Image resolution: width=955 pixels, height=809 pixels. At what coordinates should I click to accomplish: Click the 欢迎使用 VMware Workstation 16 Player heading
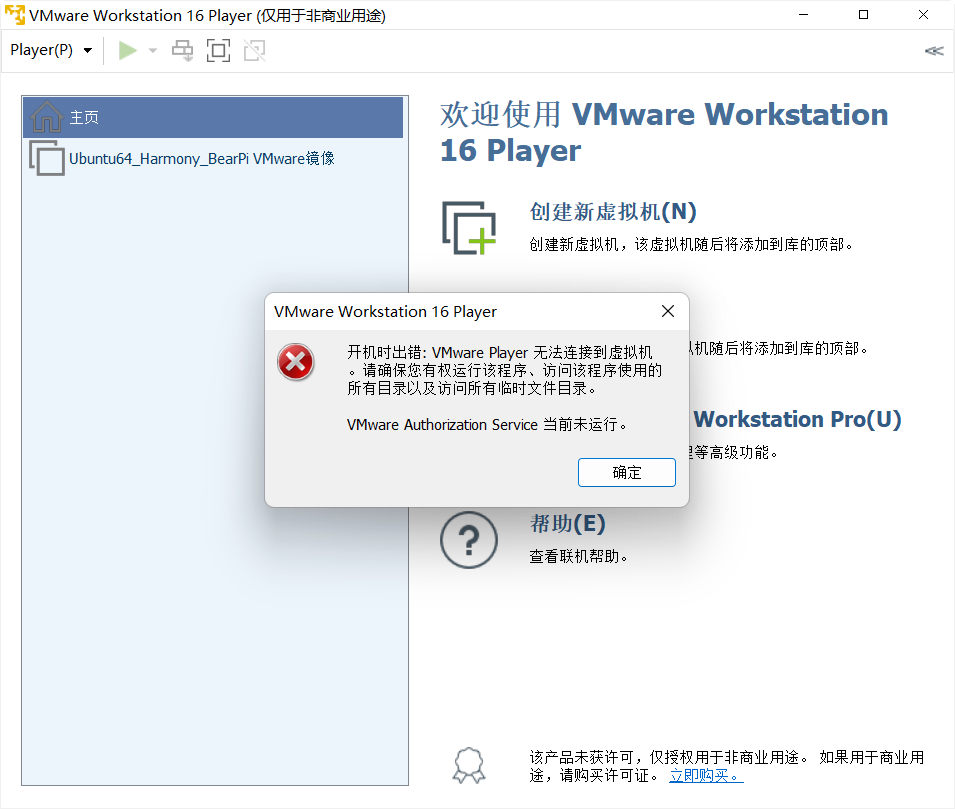point(664,132)
